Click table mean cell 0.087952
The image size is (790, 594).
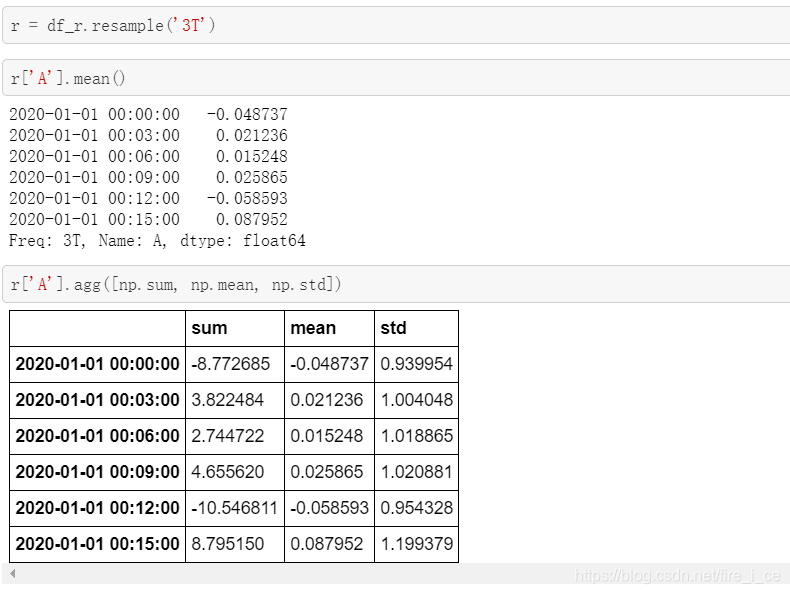[330, 544]
